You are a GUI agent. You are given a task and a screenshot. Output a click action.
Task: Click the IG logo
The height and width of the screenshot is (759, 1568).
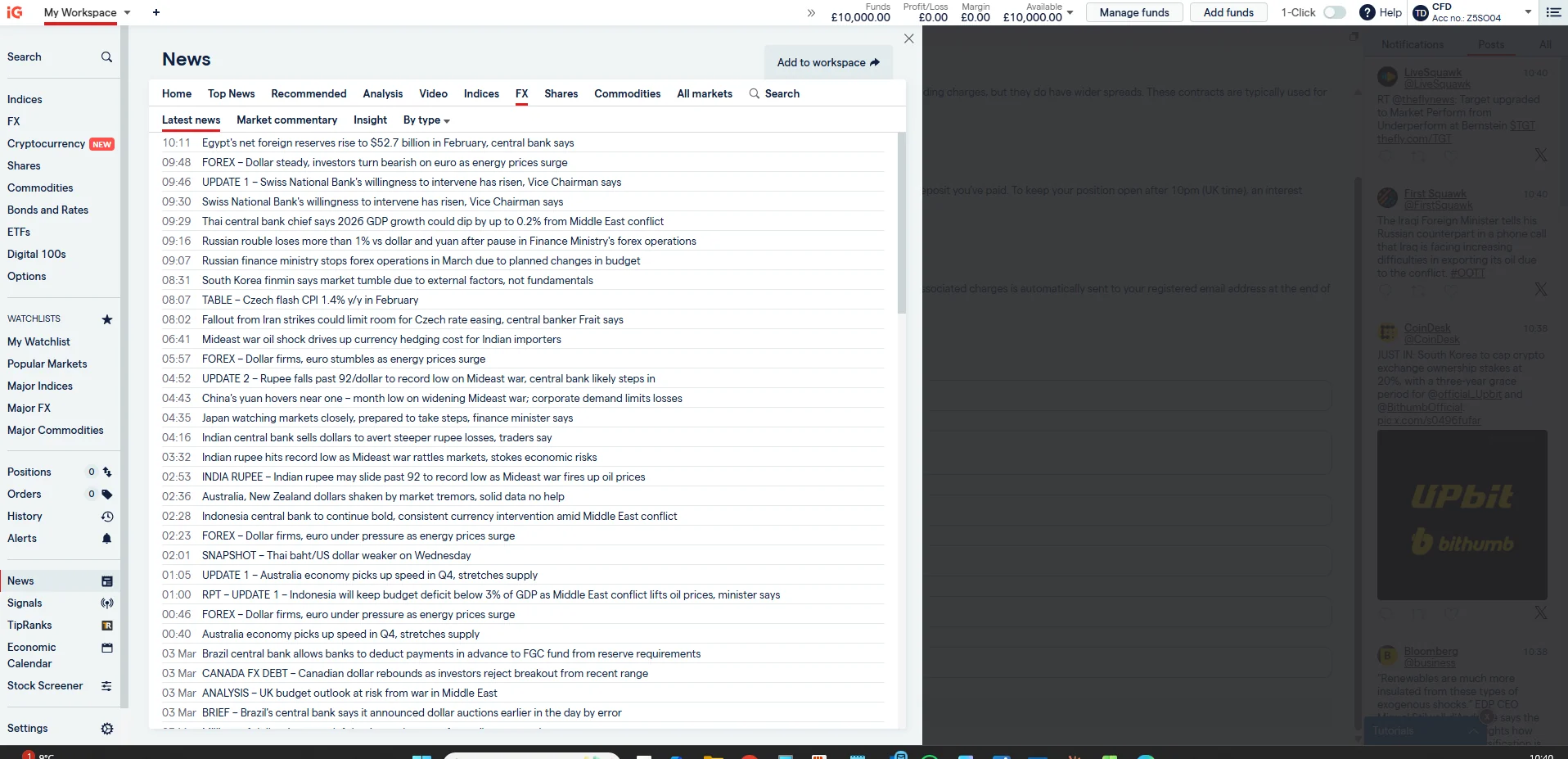(x=15, y=12)
